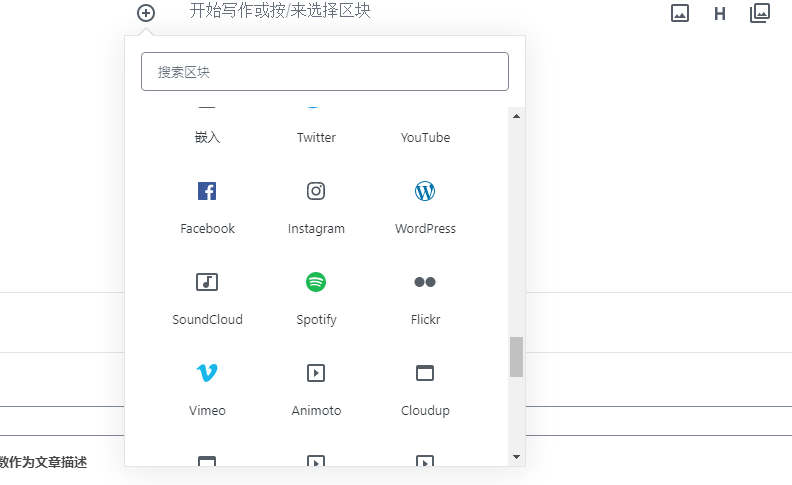The image size is (792, 485).
Task: Click the Twitter block label
Action: 316,137
